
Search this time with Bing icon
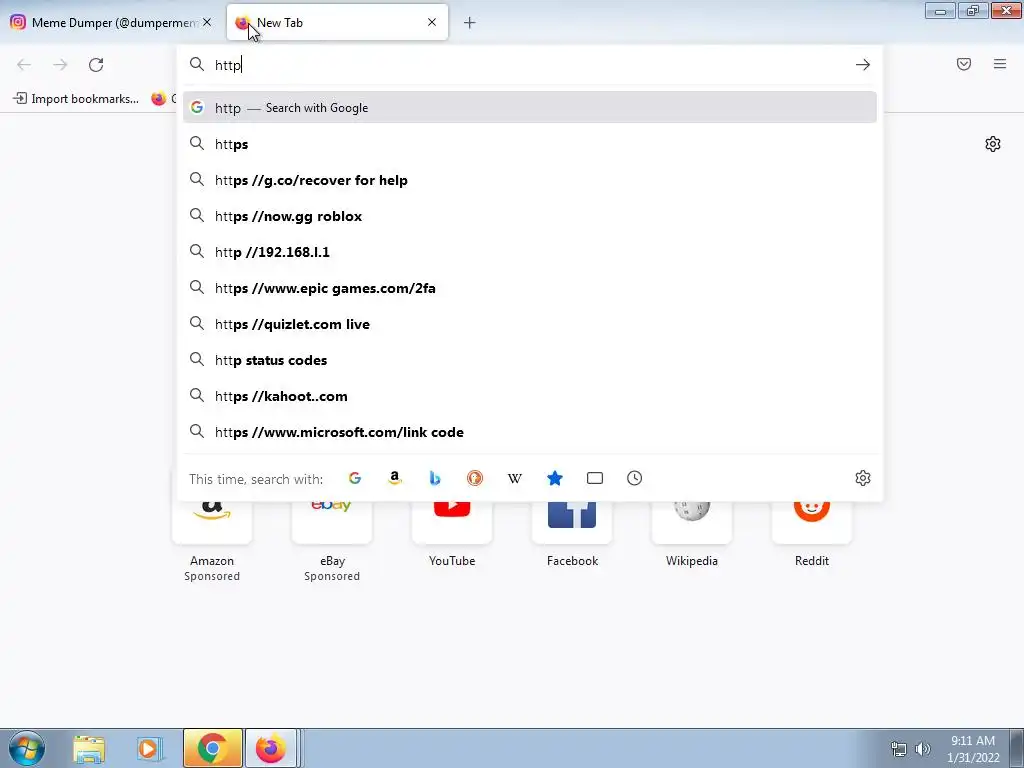[x=435, y=478]
